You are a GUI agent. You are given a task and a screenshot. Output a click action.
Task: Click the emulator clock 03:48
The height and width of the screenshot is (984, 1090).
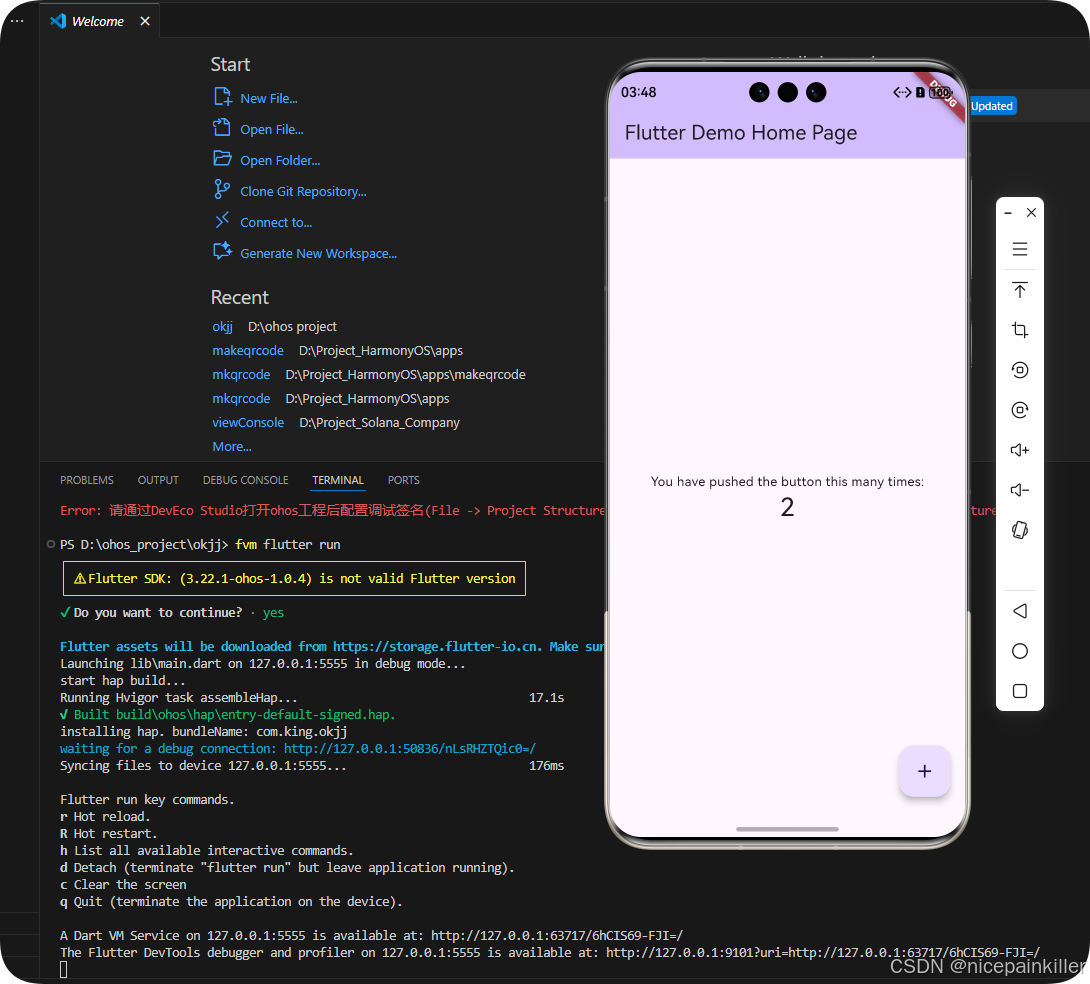[638, 92]
